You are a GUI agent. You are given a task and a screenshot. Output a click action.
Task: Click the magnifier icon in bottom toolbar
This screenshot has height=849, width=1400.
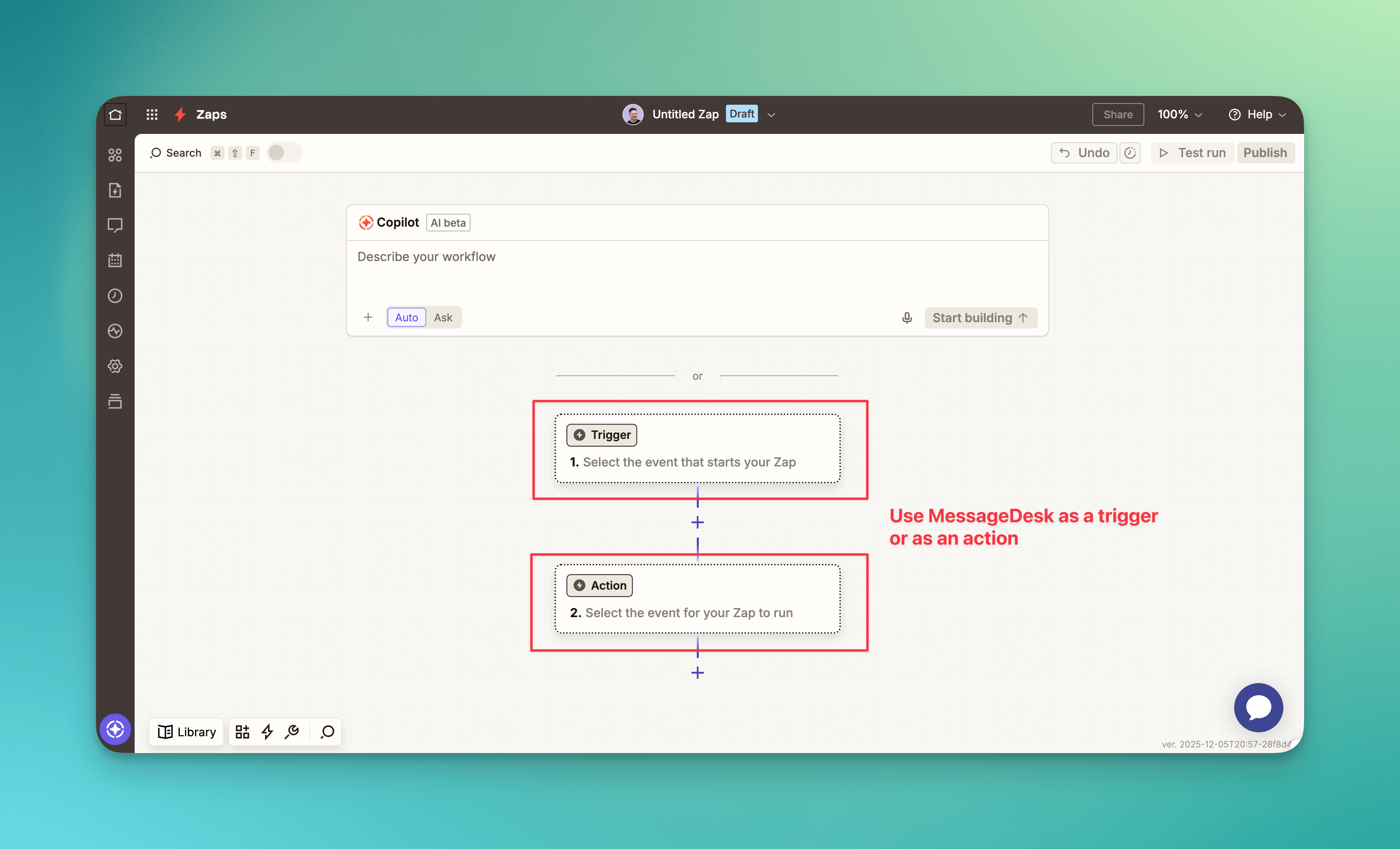[327, 731]
